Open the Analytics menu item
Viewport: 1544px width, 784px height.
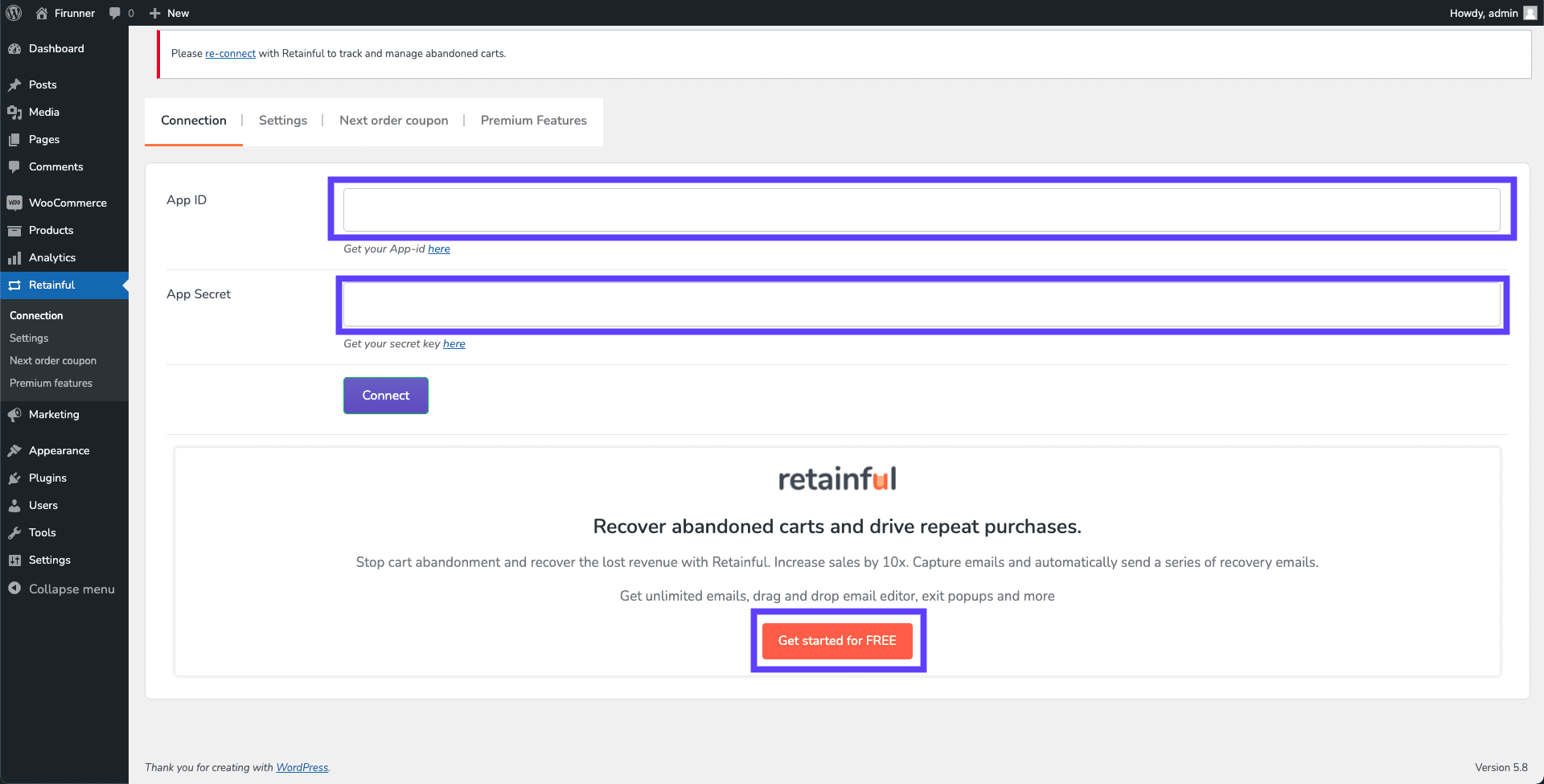click(64, 258)
